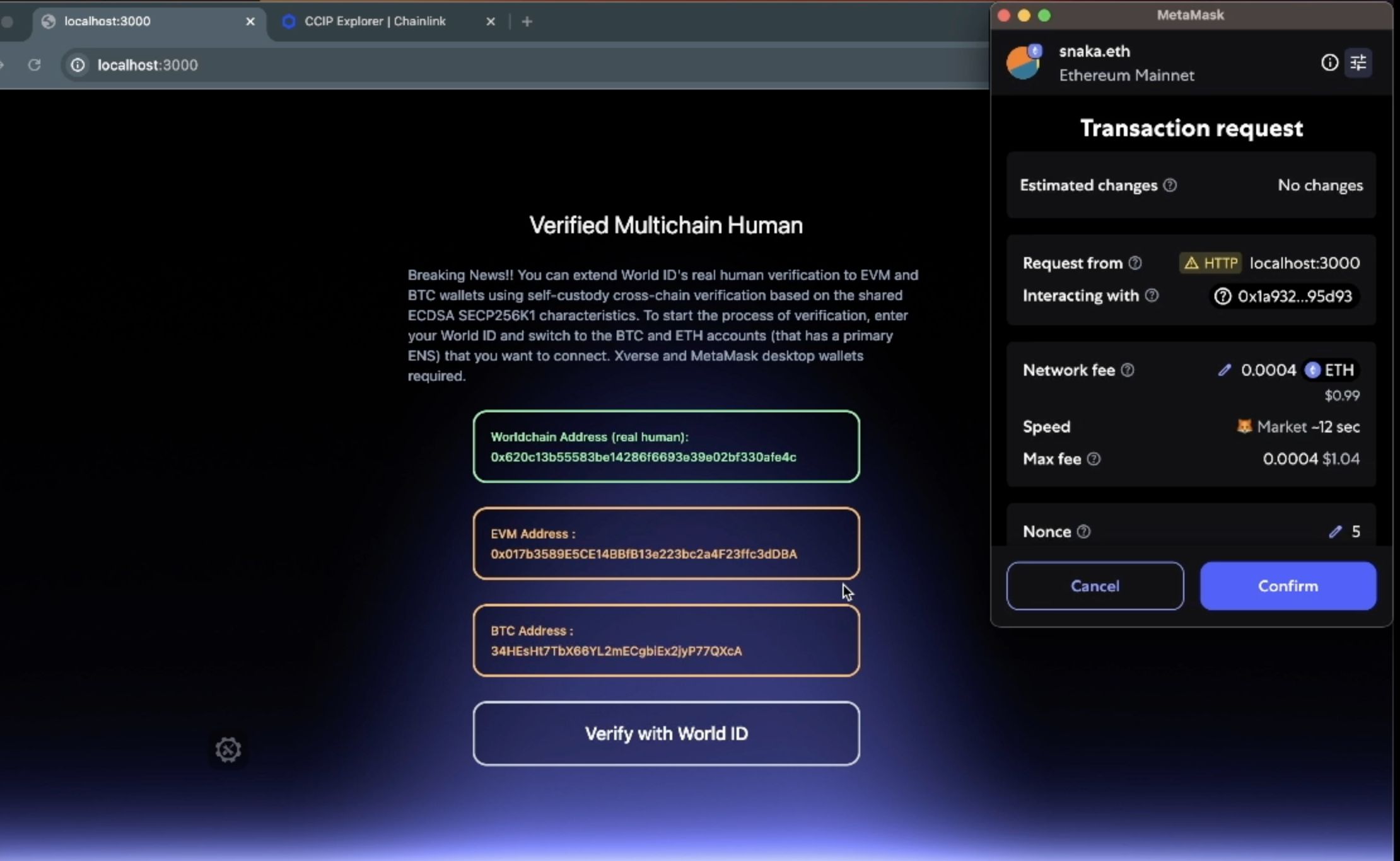1400x861 pixels.
Task: Click the site info icon in address bar
Action: 78,65
